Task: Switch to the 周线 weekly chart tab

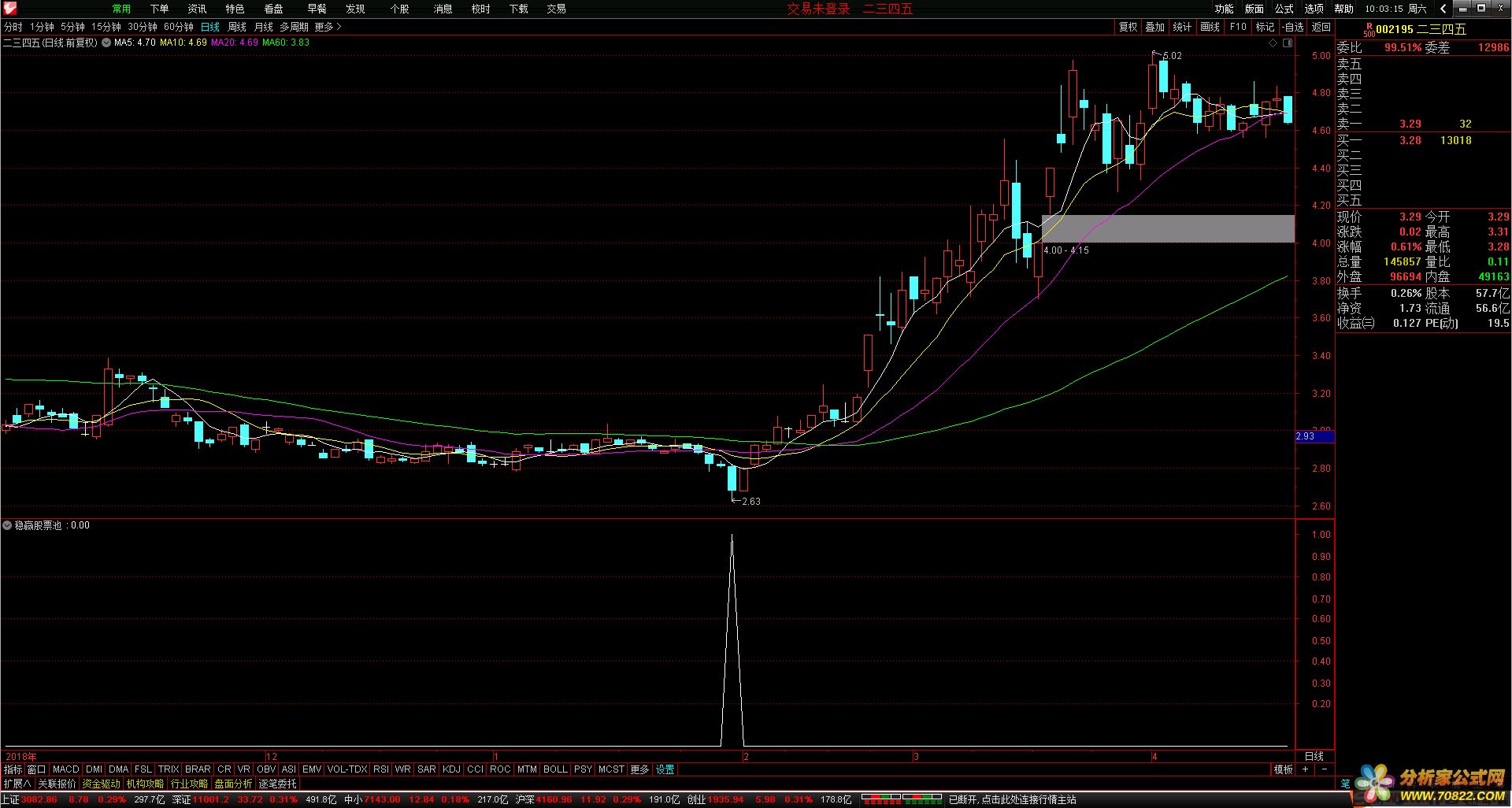Action: click(x=237, y=27)
